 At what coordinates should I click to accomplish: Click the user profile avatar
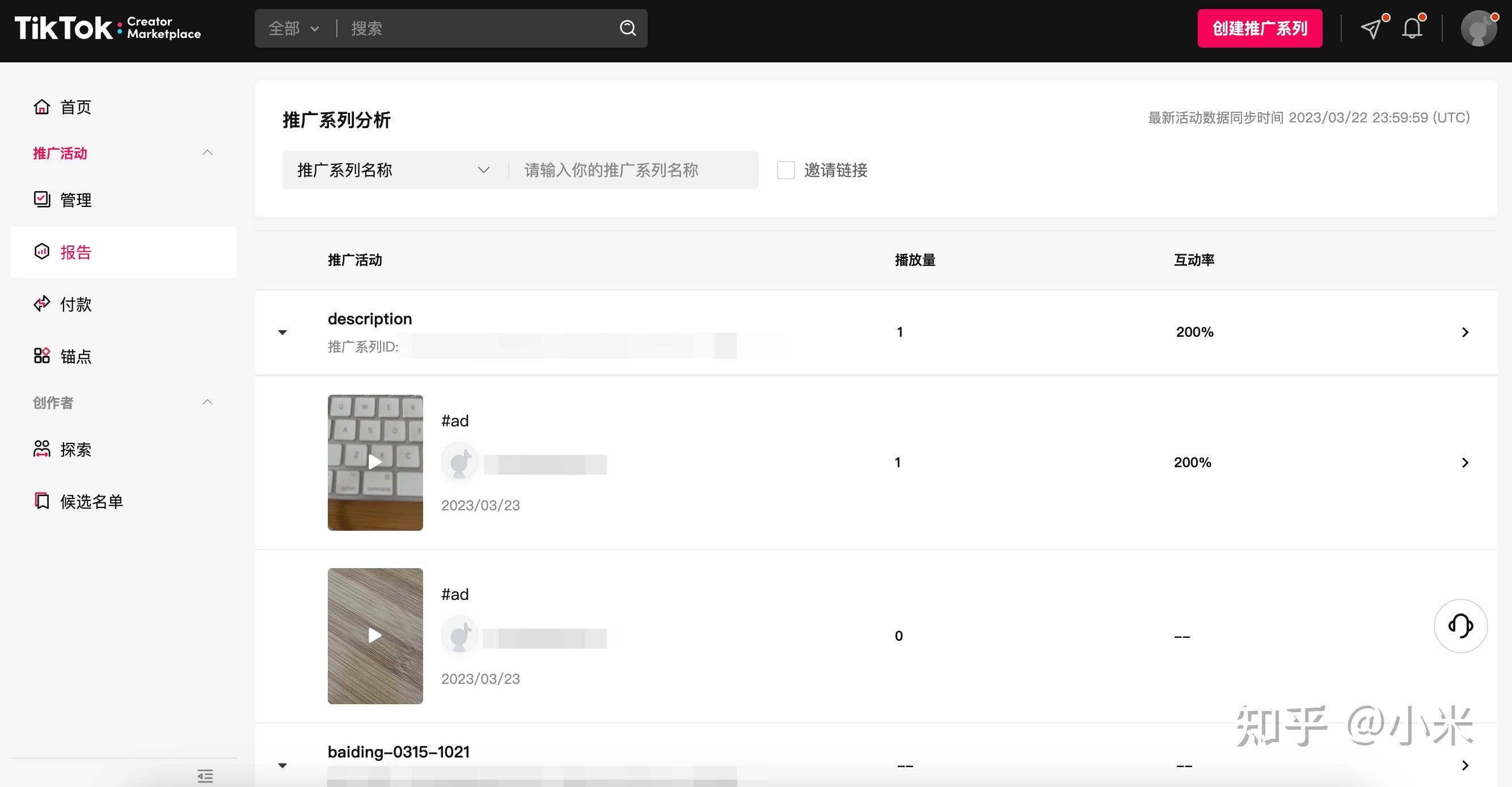pos(1478,28)
